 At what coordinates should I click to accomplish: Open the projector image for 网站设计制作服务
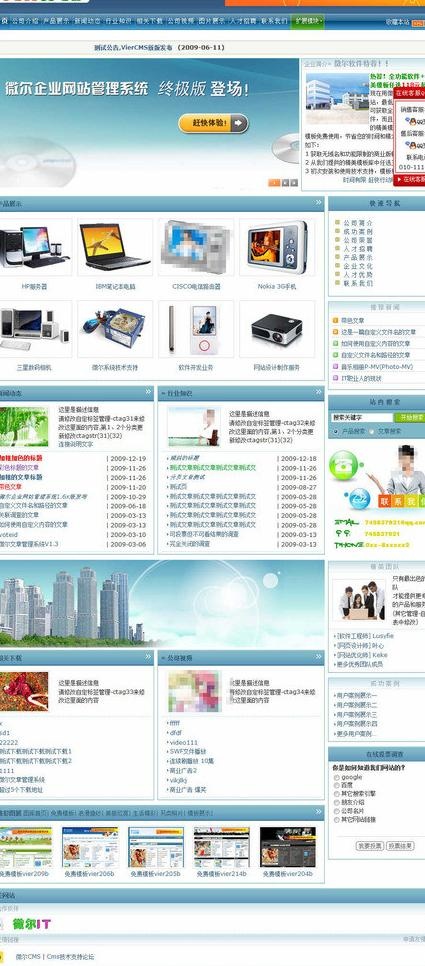(x=277, y=329)
